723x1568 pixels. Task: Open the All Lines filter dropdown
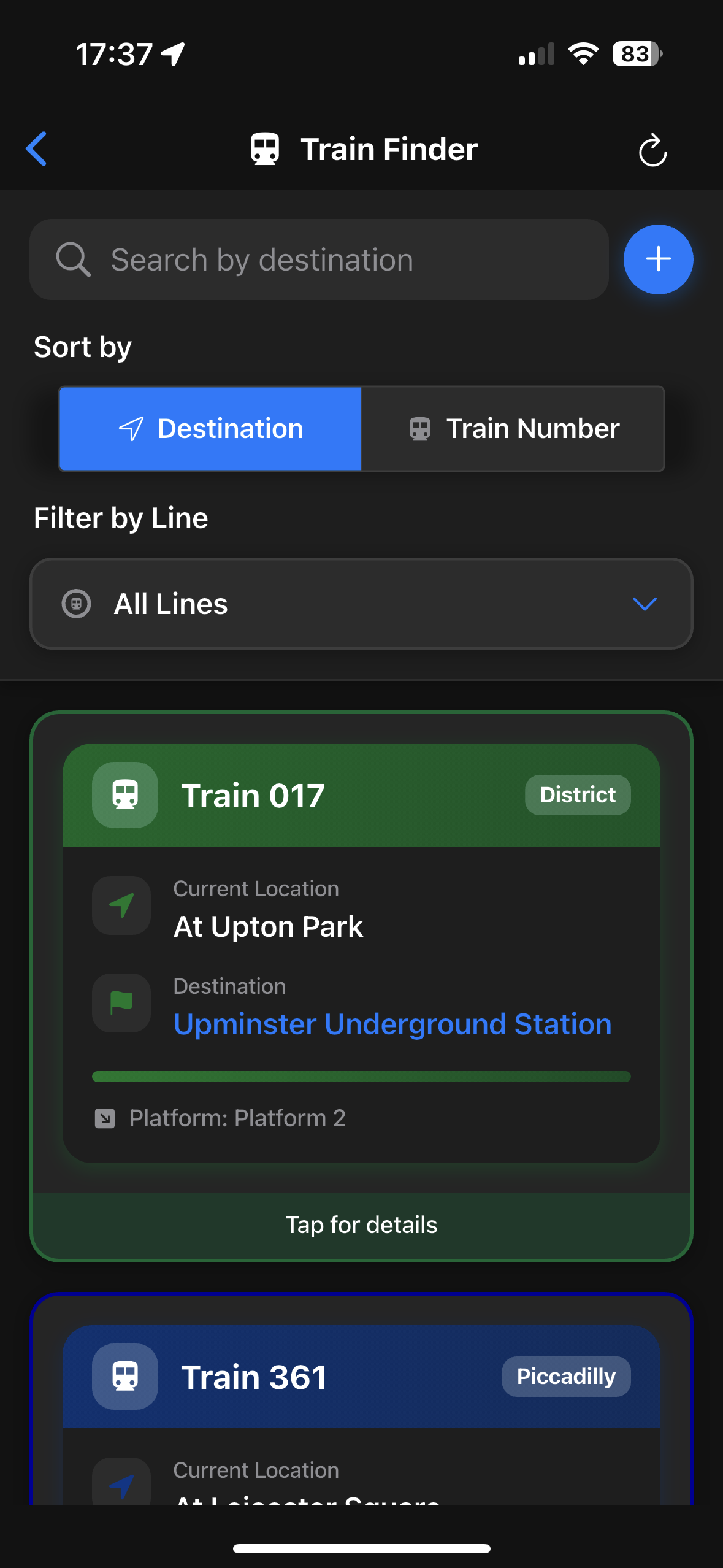pyautogui.click(x=362, y=604)
